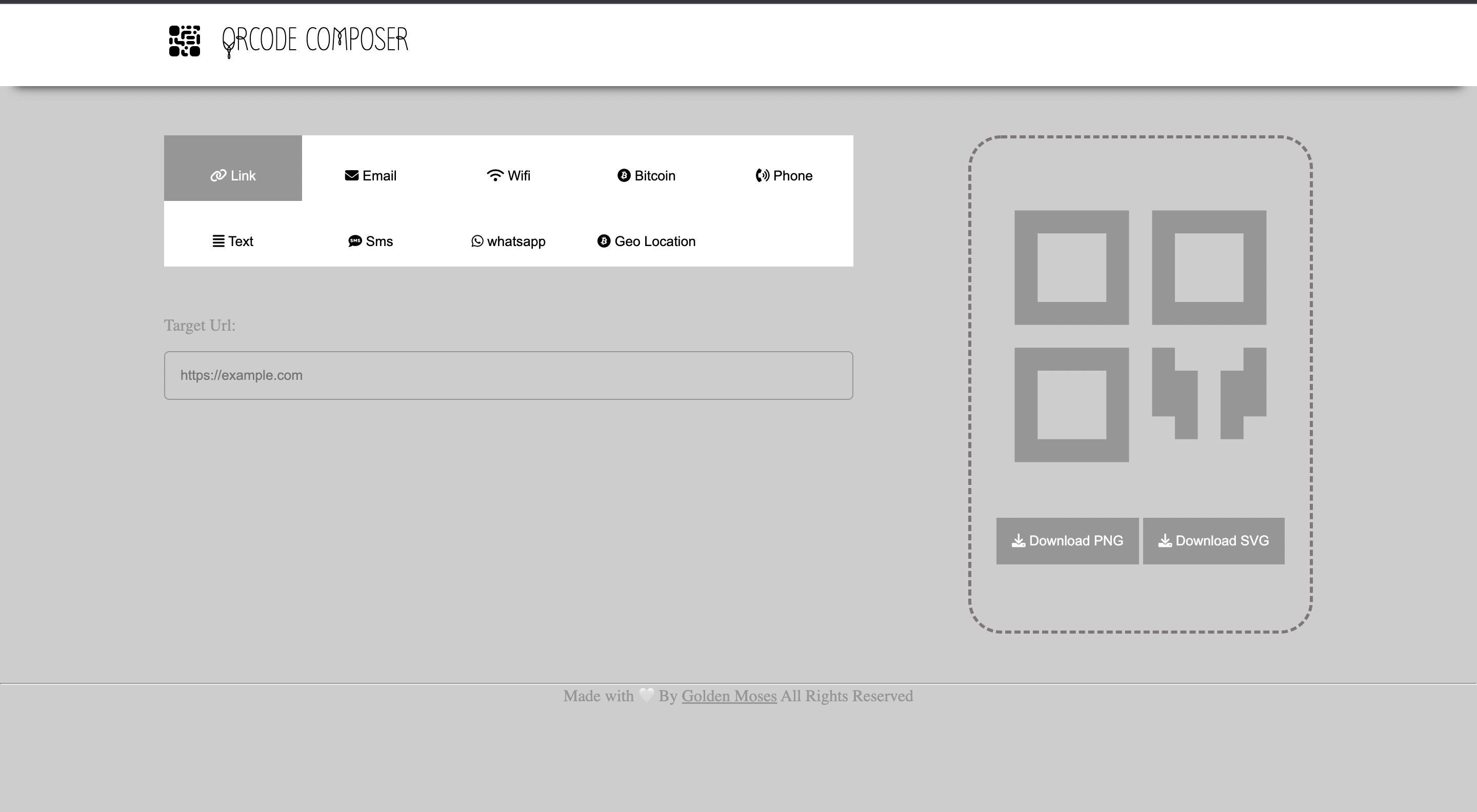Click the icon beside Geo Location
Viewport: 1477px width, 812px height.
[x=604, y=241]
